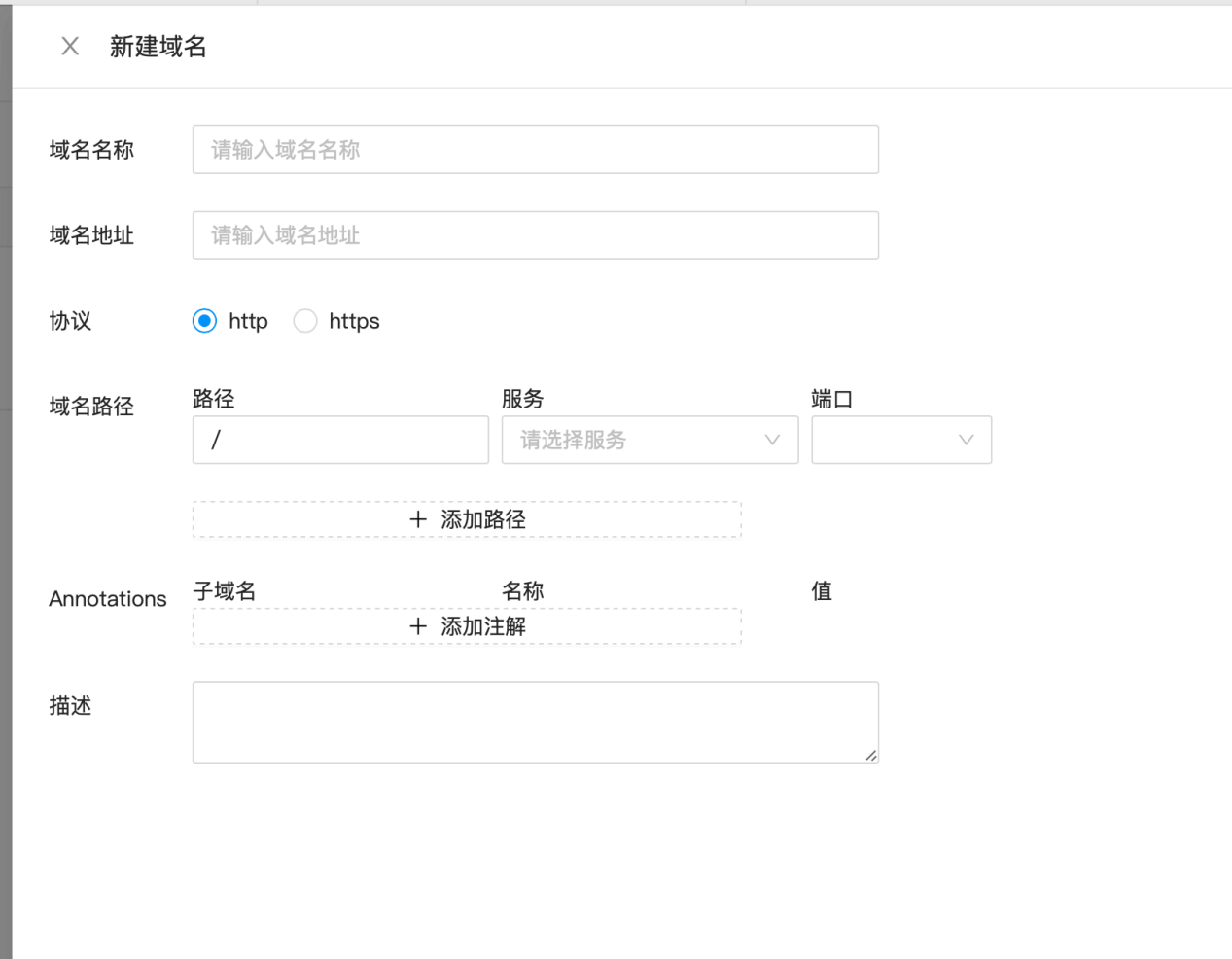Click the plus icon beside 添加路径
This screenshot has width=1232, height=959.
pos(418,519)
